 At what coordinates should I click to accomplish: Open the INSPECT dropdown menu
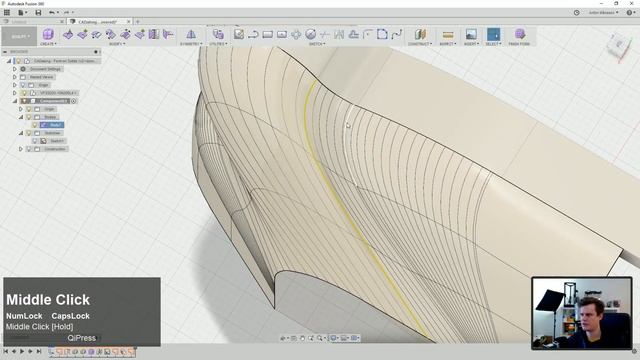(448, 44)
